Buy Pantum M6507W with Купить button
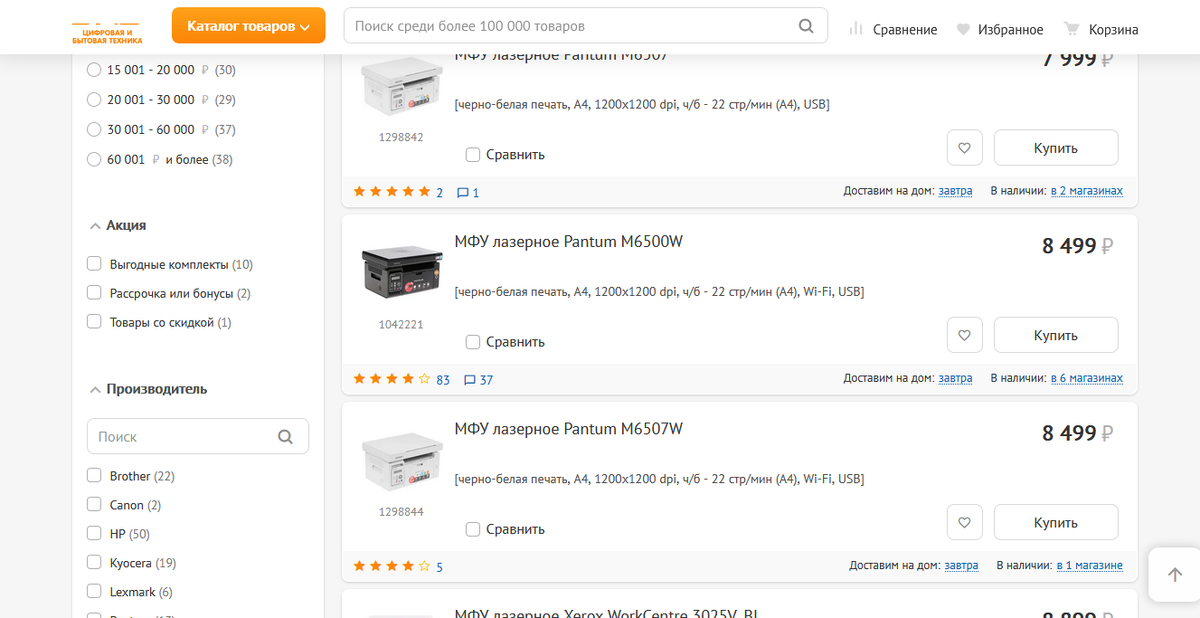The height and width of the screenshot is (618, 1200). pos(1056,522)
